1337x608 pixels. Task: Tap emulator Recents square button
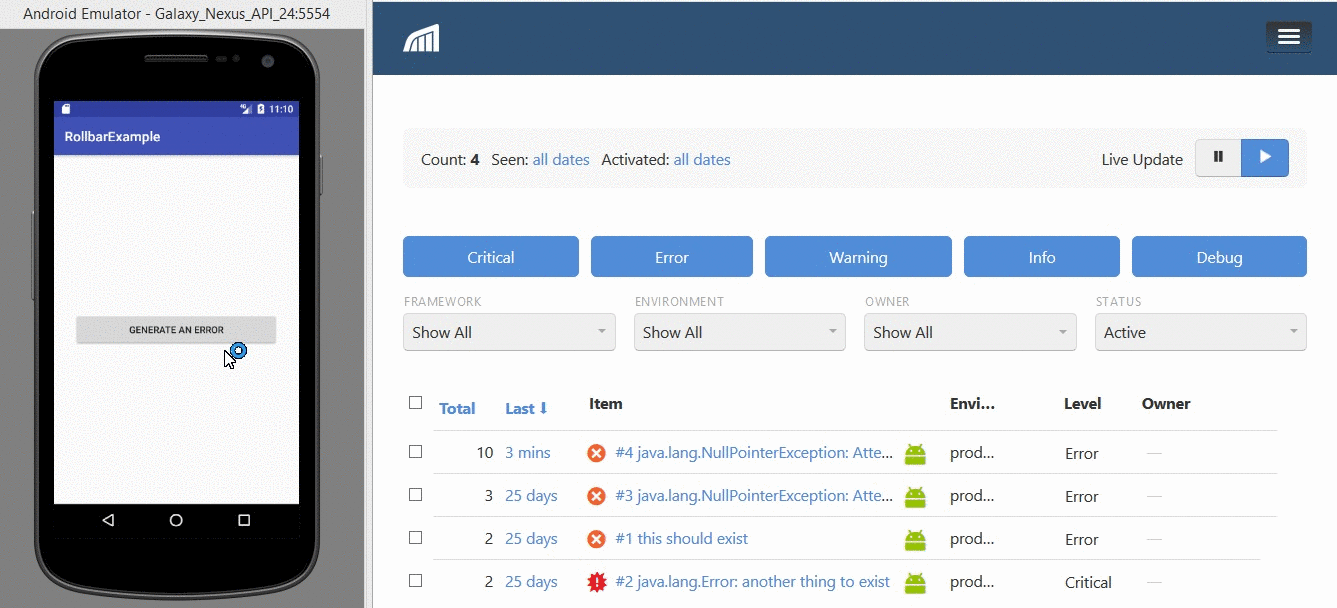[244, 520]
